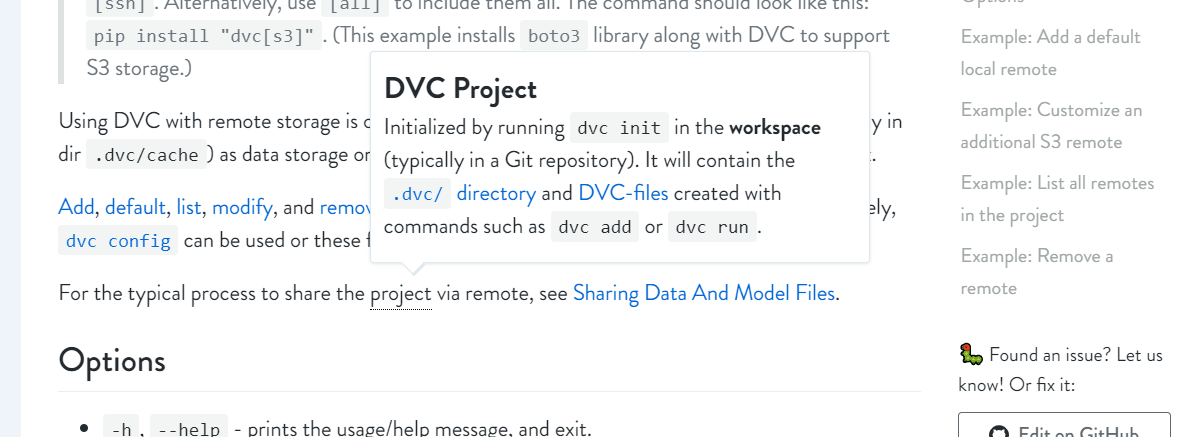Open the dvc config command link

coord(119,241)
